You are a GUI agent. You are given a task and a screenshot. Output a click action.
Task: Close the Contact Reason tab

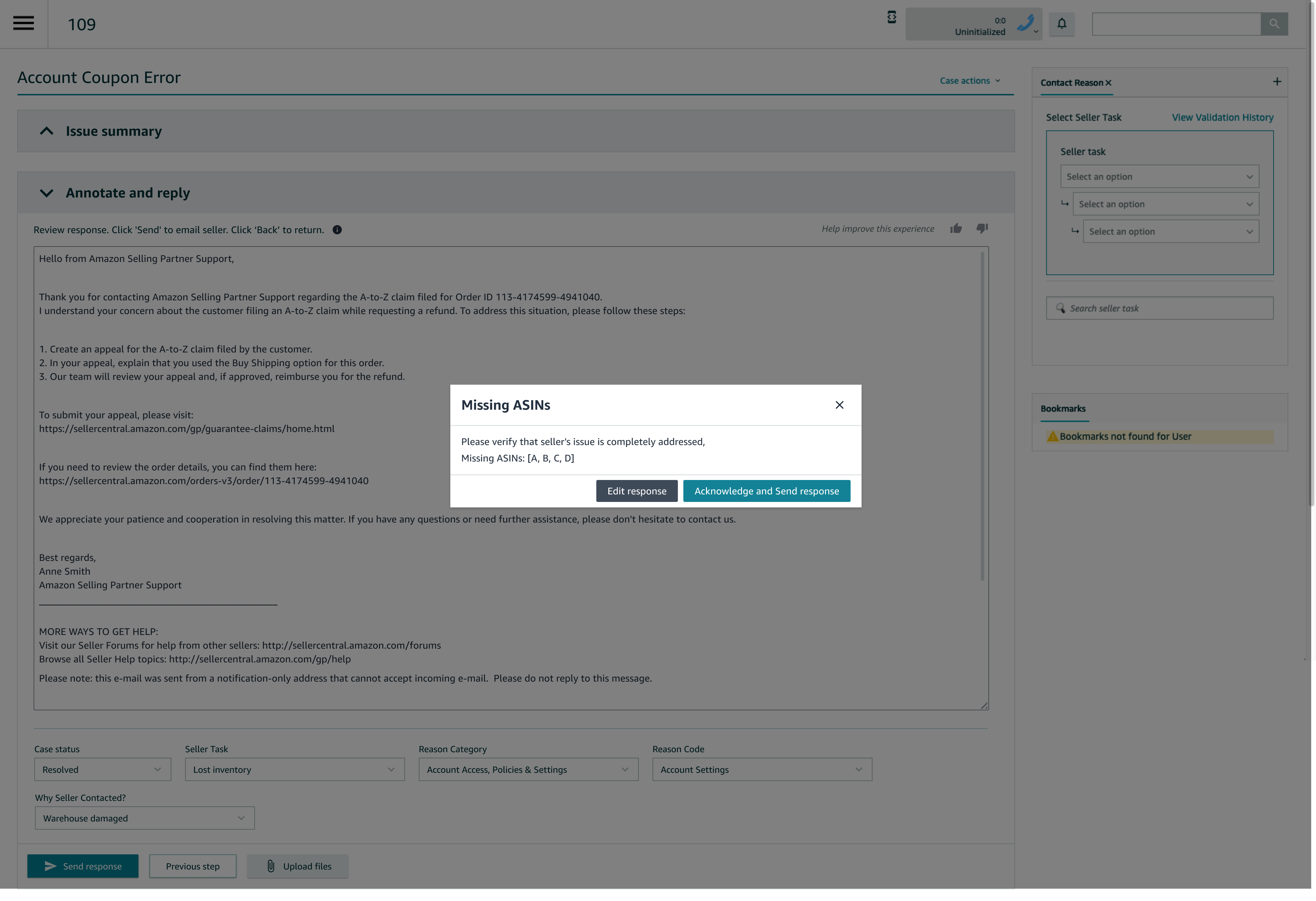click(1108, 82)
